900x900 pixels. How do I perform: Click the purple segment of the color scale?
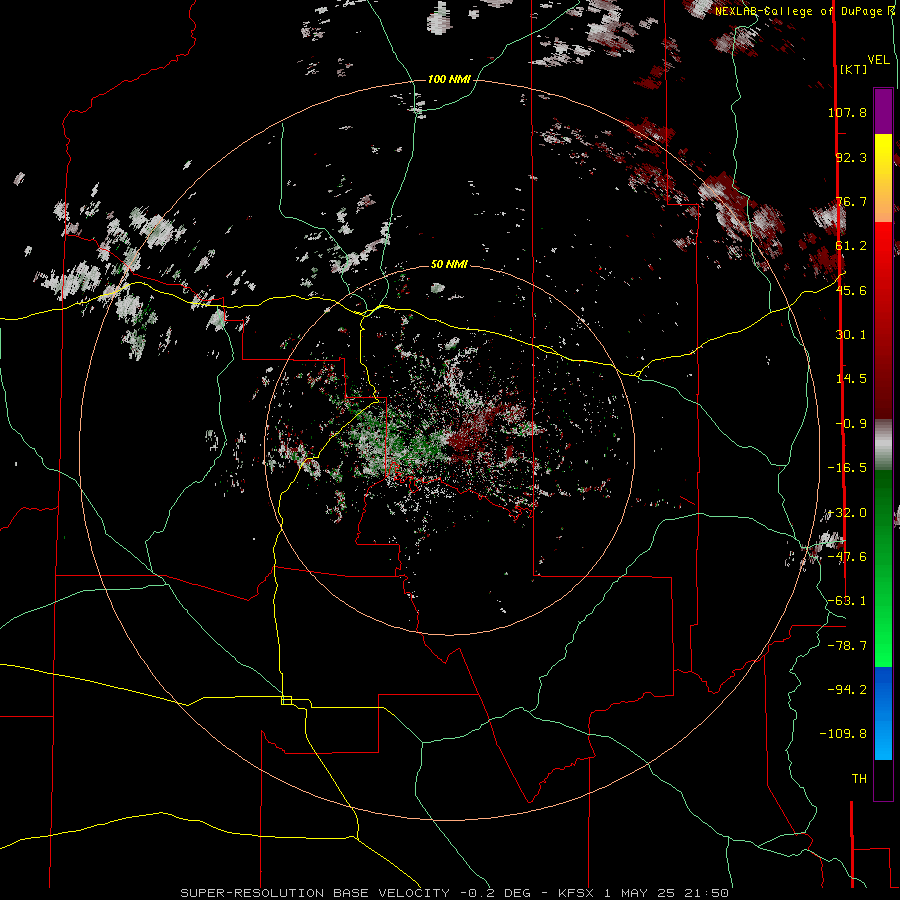coord(883,111)
